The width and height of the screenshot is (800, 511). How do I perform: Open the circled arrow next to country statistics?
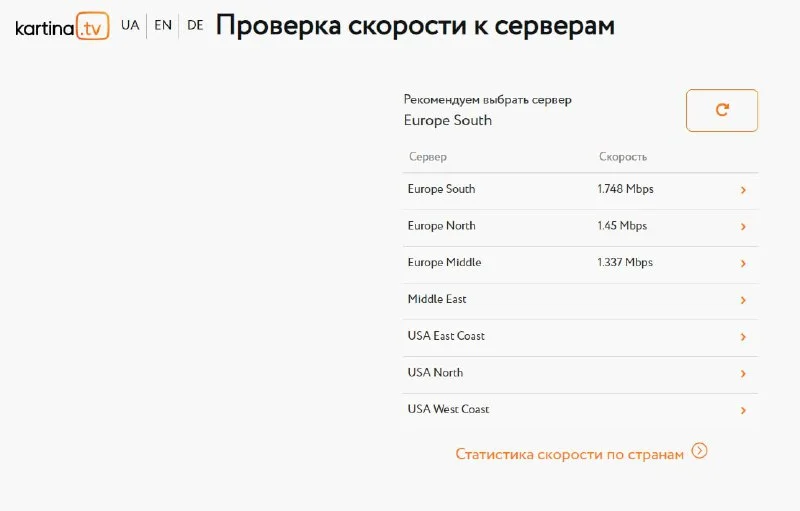pos(700,451)
